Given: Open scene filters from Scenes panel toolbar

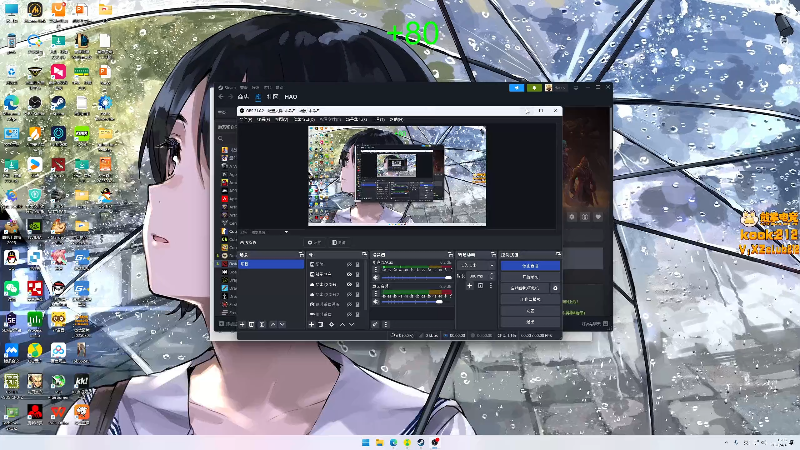Looking at the screenshot, I should [262, 324].
